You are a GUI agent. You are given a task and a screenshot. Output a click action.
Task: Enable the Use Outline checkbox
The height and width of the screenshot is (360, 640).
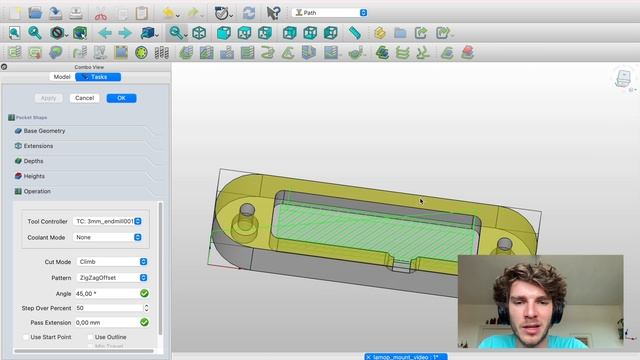click(90, 337)
